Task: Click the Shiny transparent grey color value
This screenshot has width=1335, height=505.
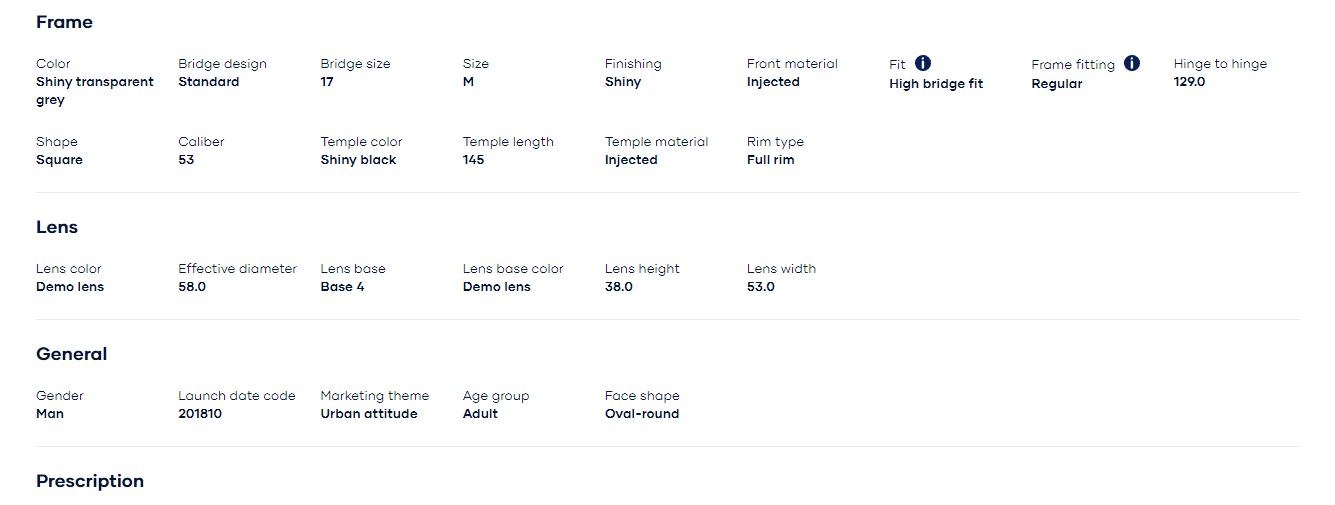Action: 95,91
